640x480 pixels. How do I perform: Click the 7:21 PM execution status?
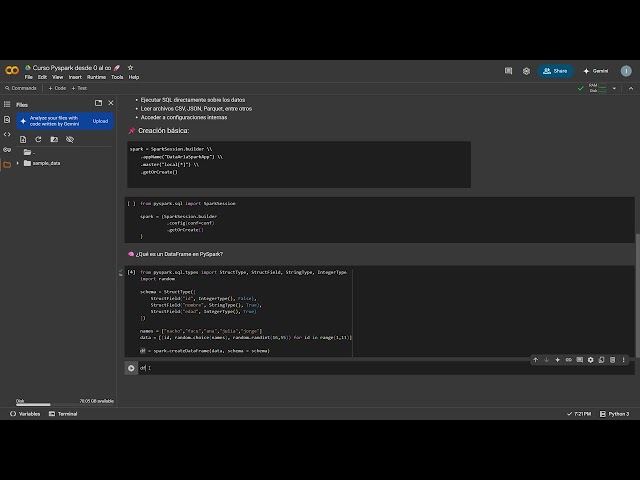(x=579, y=414)
